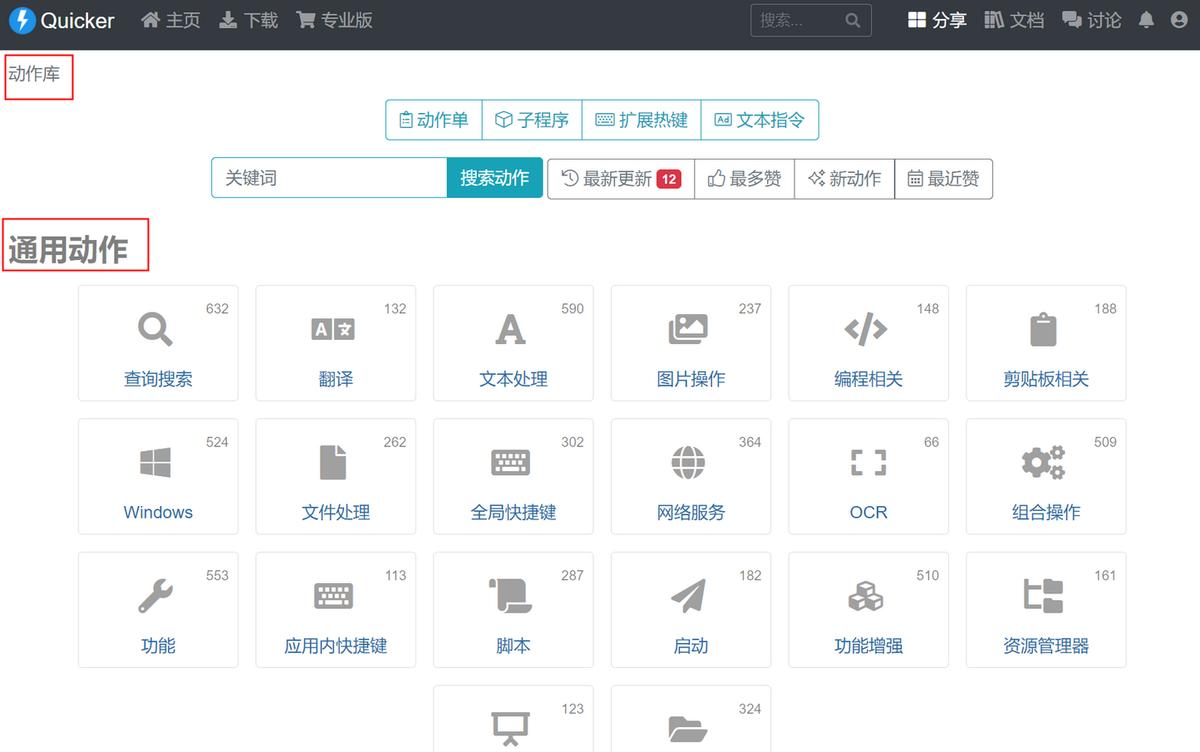Click the notification bell icon
1200x752 pixels.
[1147, 20]
